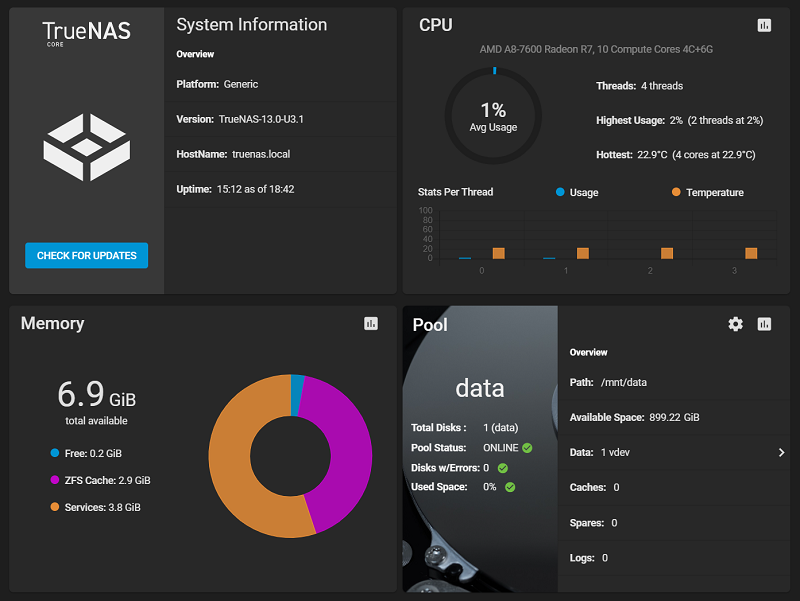Open Memory reports chart icon
Screen dimensions: 800x601
point(371,324)
